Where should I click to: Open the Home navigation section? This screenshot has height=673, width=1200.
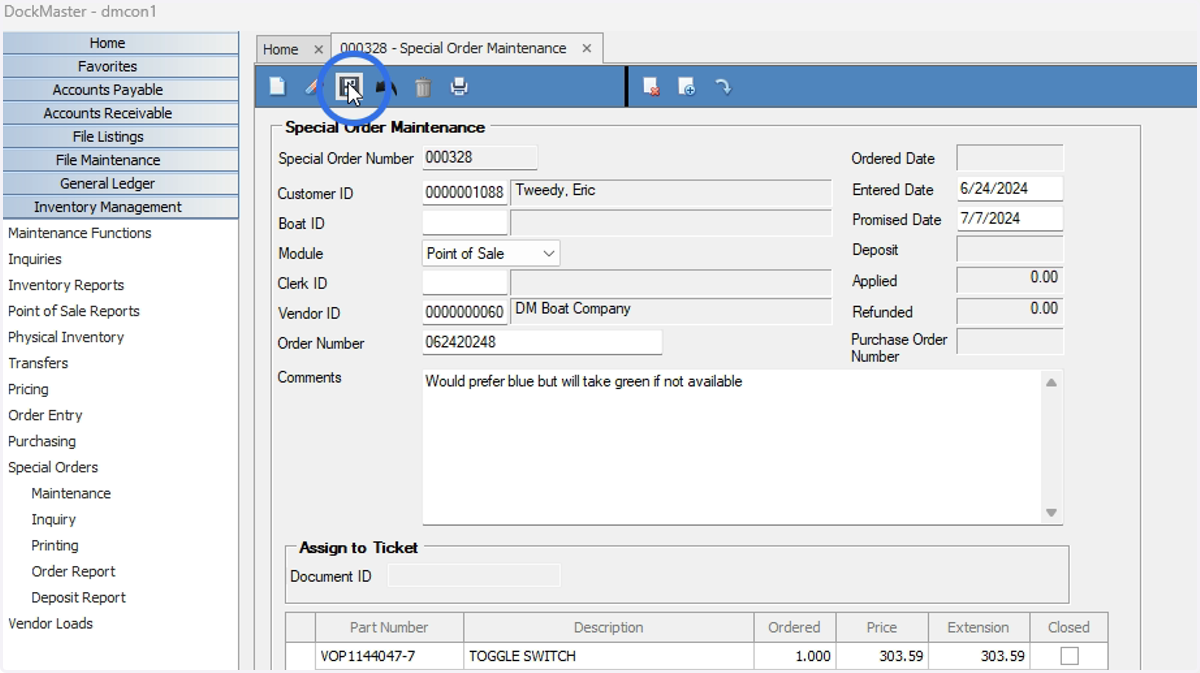(120, 43)
